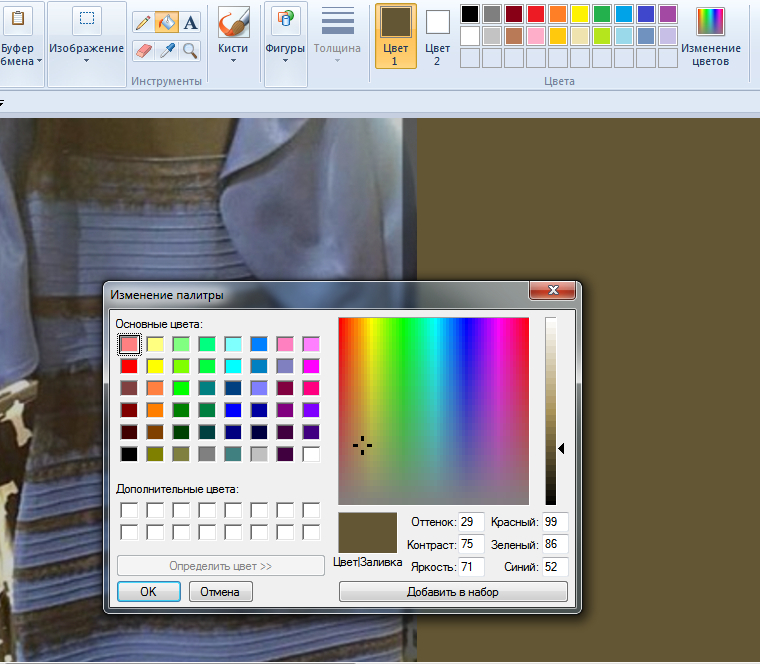
Task: Select the Magnifier tool
Action: click(190, 50)
